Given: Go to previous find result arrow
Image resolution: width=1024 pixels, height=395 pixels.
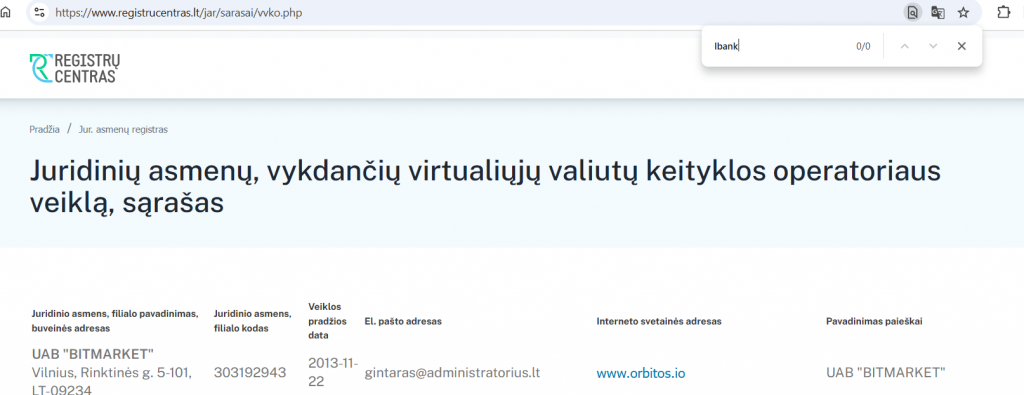Looking at the screenshot, I should (904, 46).
